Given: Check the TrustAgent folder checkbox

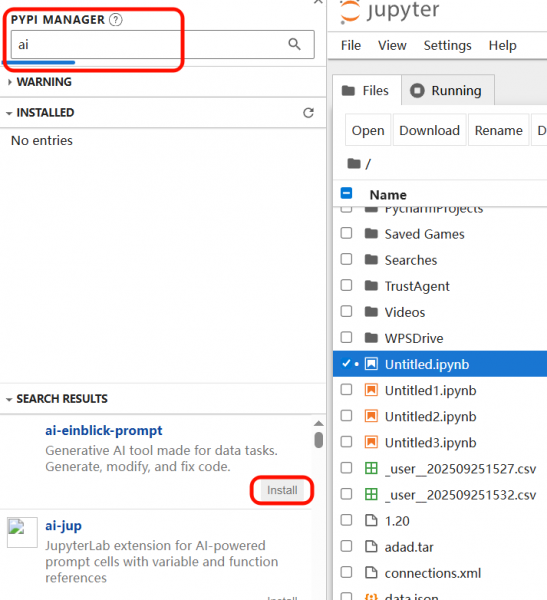Looking at the screenshot, I should coord(346,285).
